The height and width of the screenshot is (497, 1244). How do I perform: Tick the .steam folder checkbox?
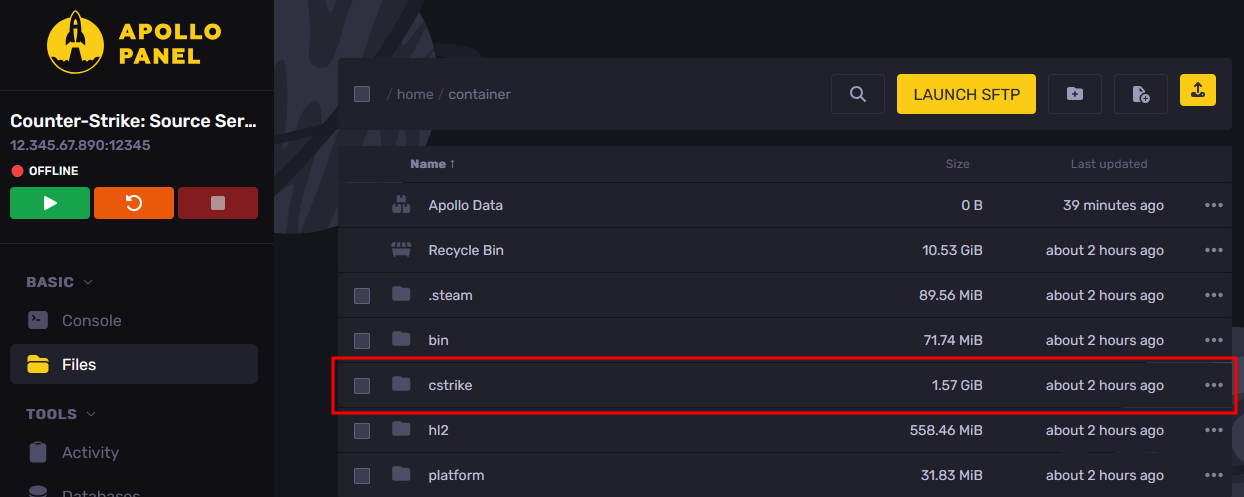point(362,296)
